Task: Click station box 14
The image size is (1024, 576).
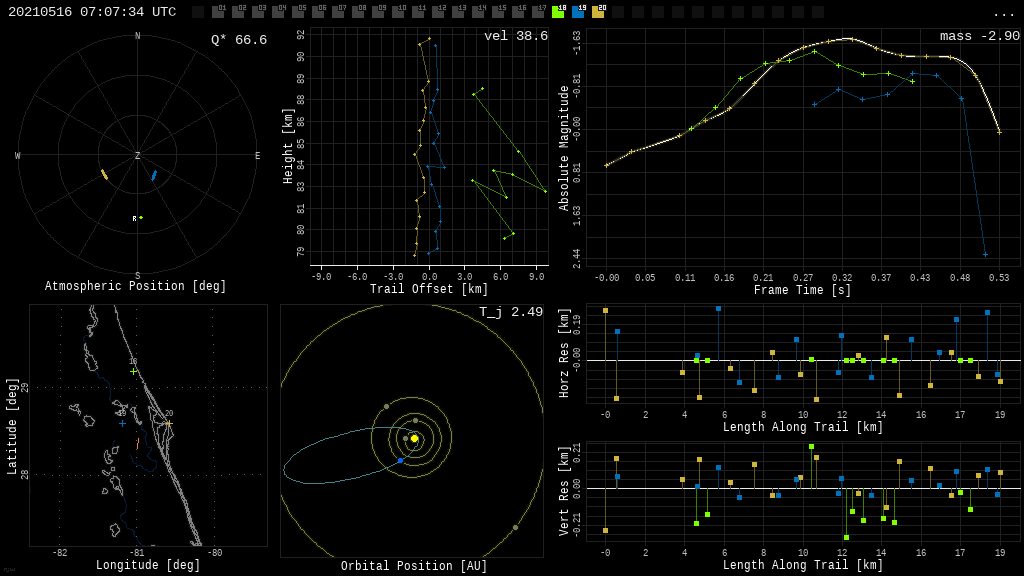Action: click(479, 12)
